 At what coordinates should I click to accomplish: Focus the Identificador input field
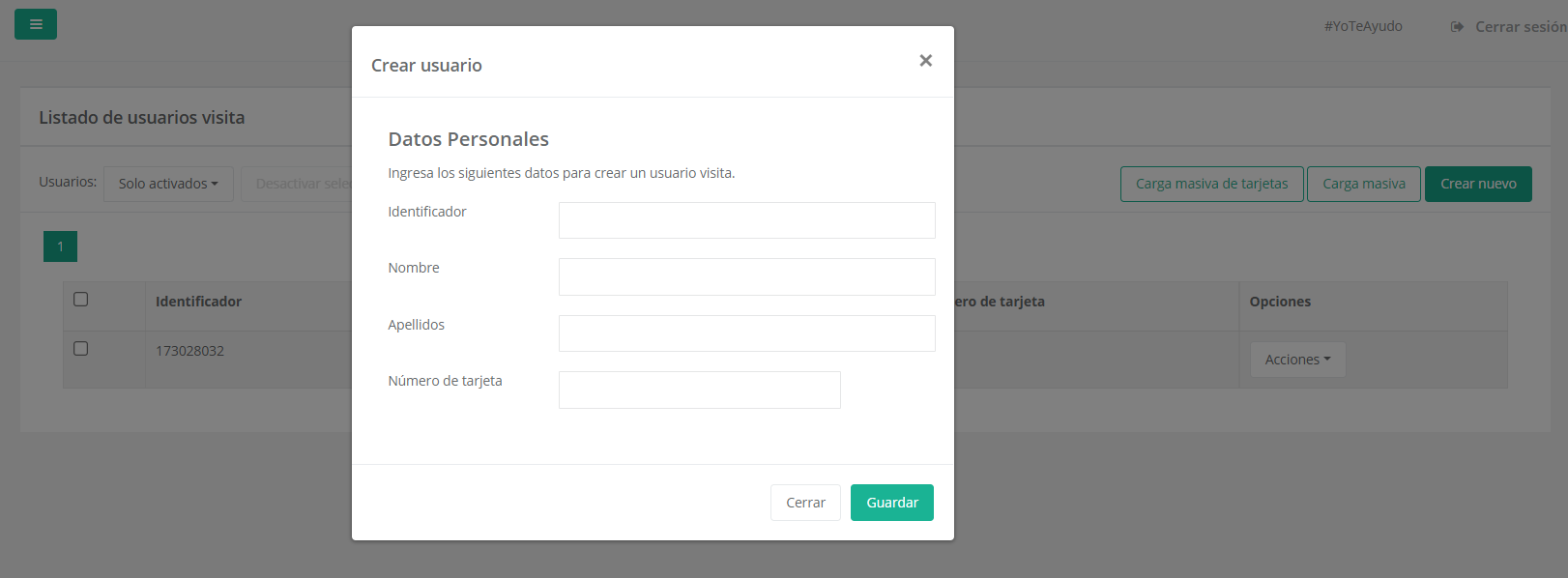(746, 220)
